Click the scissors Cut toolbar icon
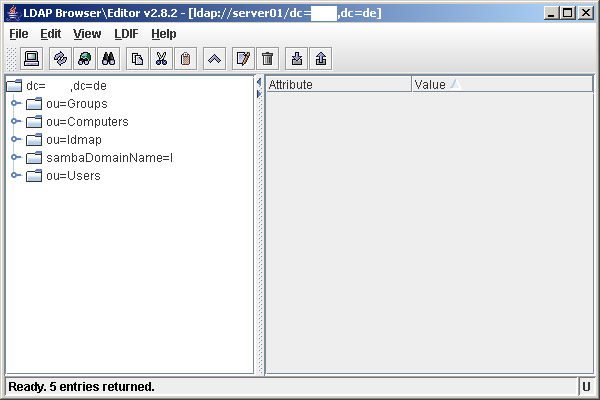Screen dimensions: 600x400 pos(161,59)
